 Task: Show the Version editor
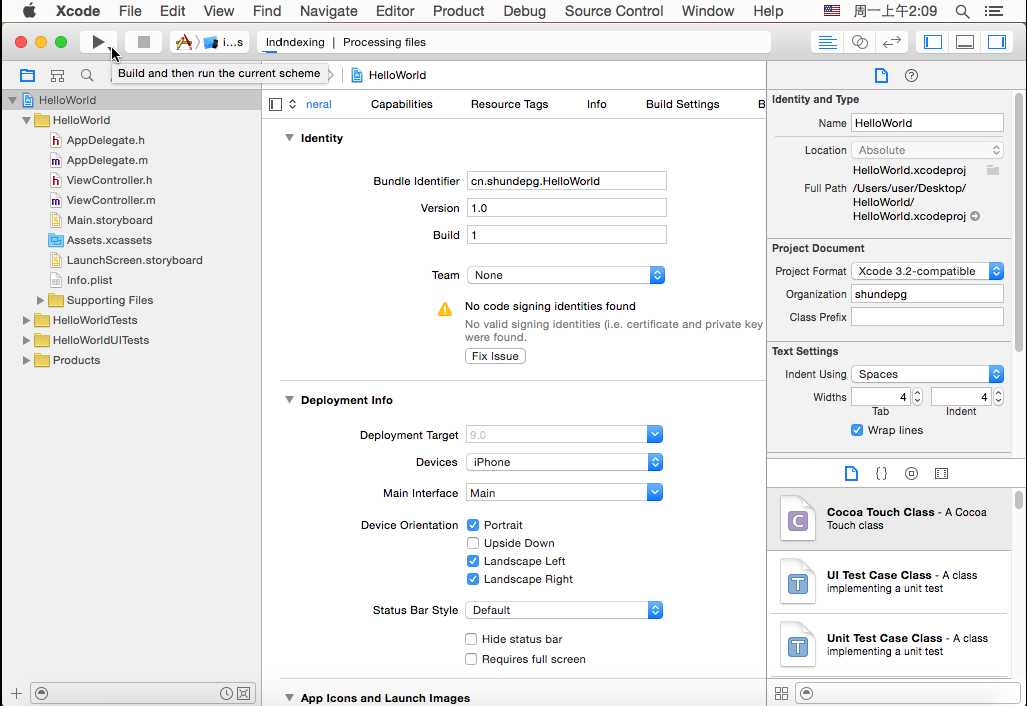tap(891, 42)
